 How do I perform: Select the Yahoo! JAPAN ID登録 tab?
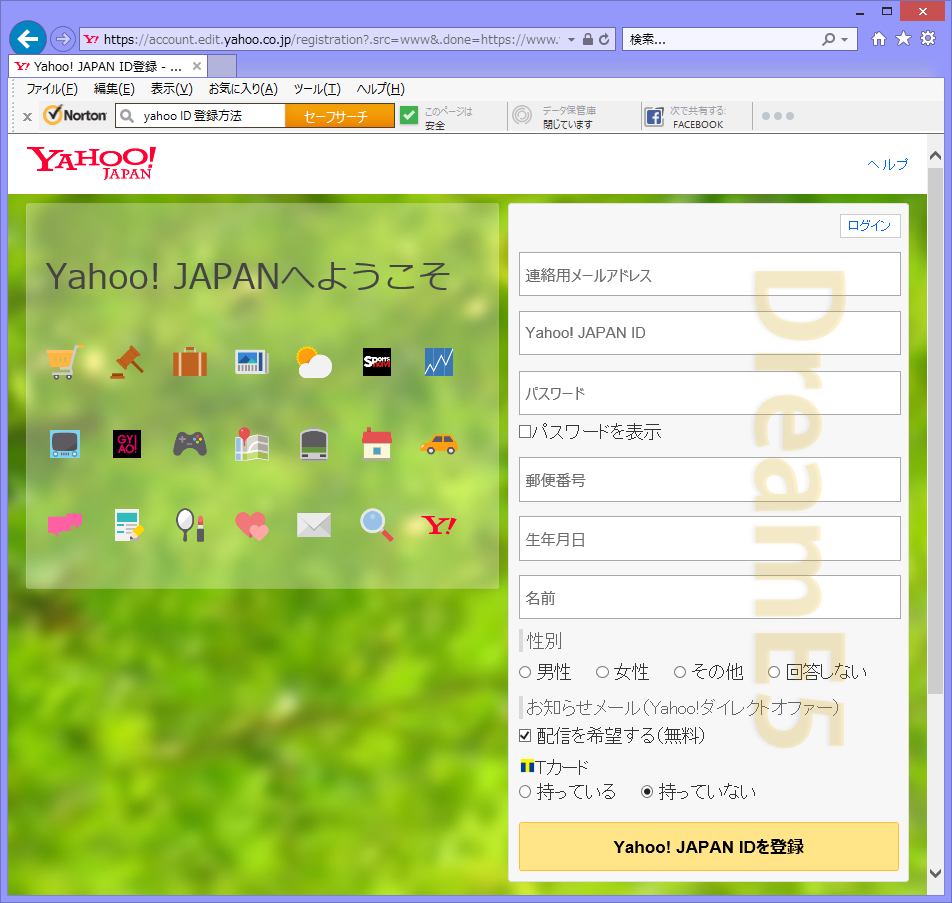click(x=107, y=66)
